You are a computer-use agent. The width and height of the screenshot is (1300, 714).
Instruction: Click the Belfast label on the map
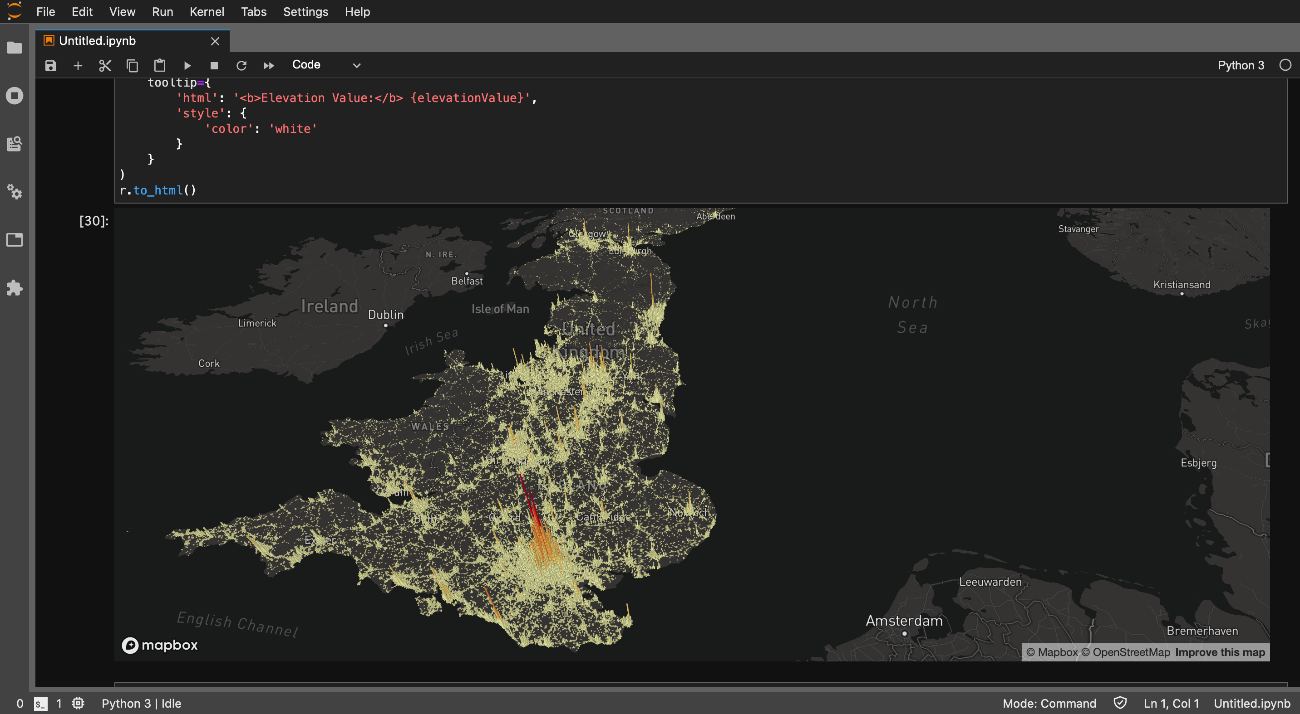click(467, 281)
